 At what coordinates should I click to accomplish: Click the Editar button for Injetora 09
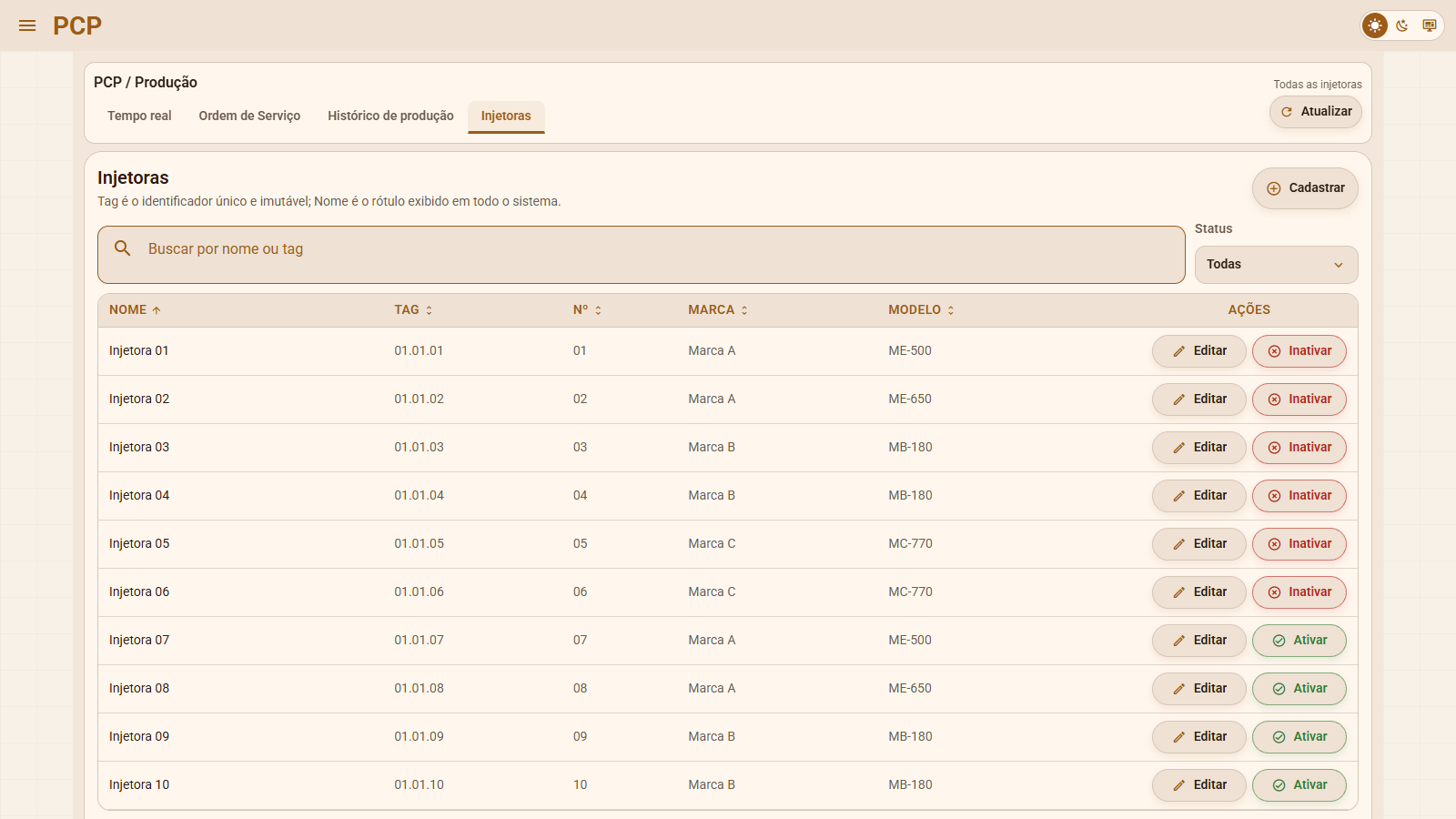pos(1198,737)
